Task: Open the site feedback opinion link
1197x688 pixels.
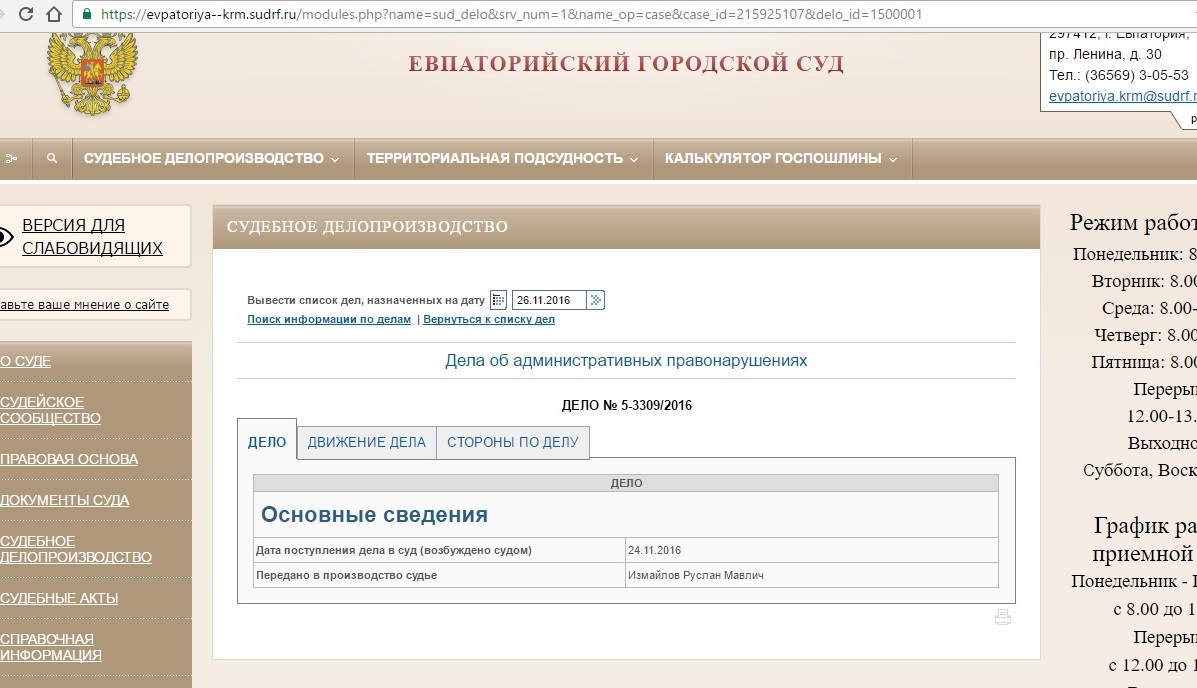Action: [x=85, y=305]
